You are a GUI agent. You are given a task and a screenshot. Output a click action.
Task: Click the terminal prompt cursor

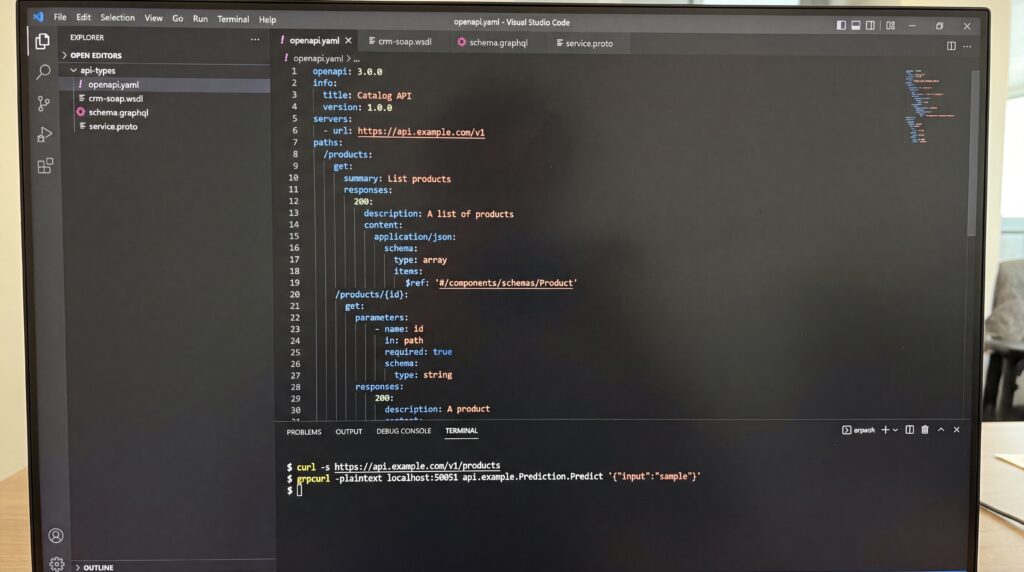pyautogui.click(x=300, y=490)
